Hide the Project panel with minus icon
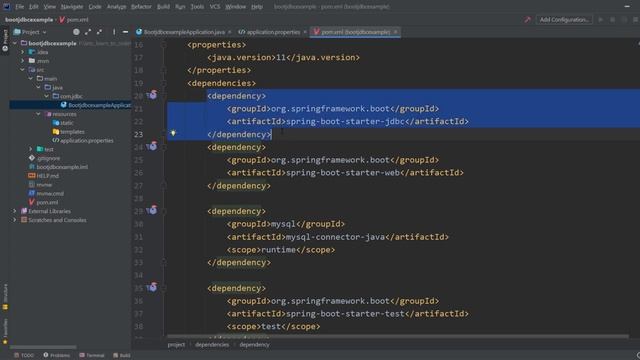The image size is (640, 360). point(125,32)
